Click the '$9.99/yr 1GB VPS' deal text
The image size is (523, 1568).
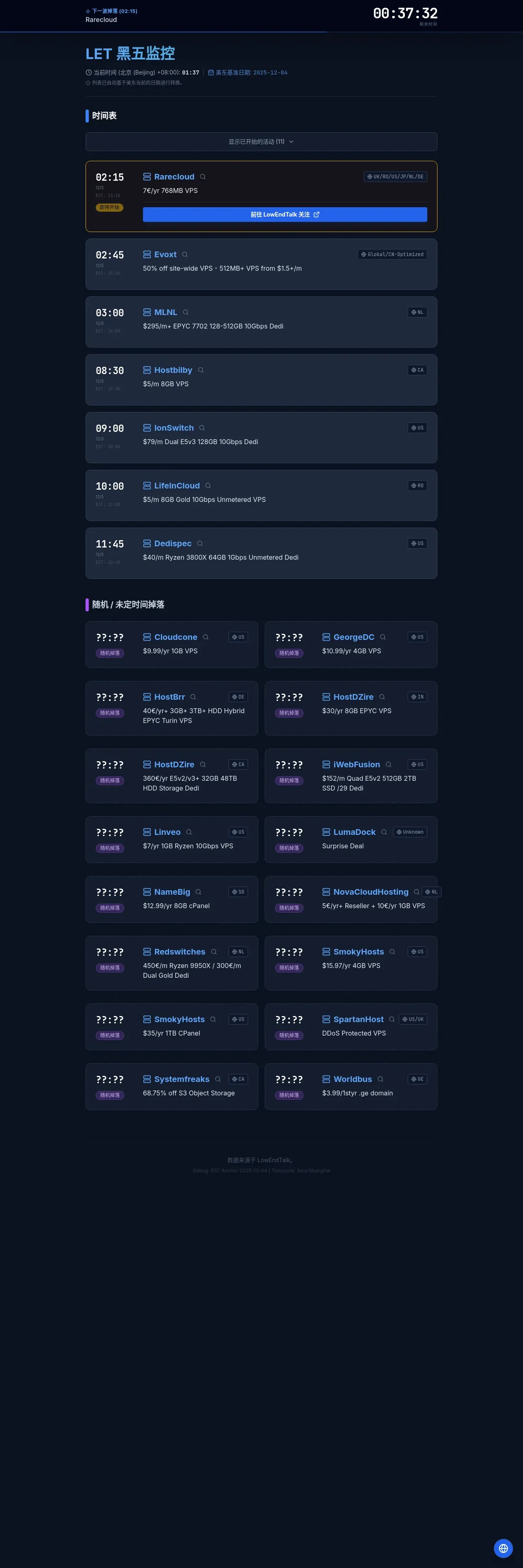tap(171, 651)
